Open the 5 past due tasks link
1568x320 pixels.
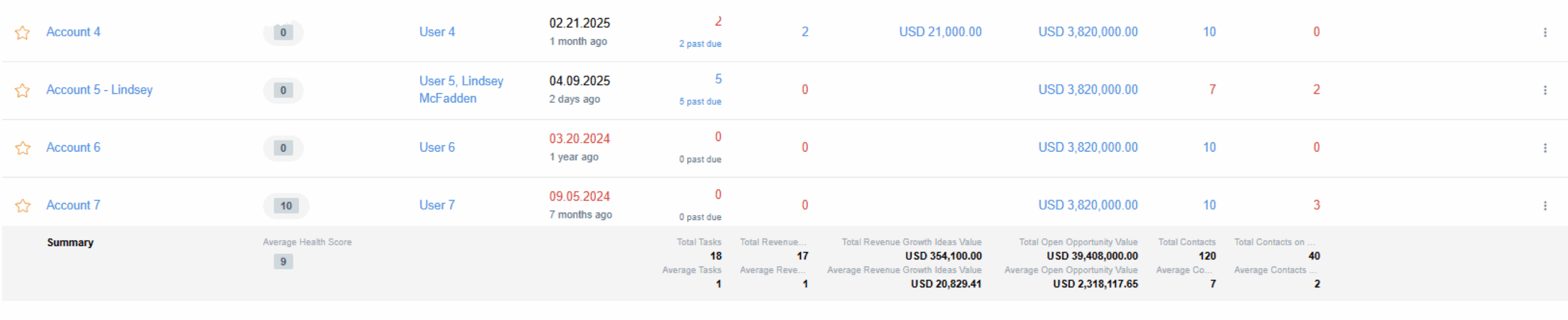click(x=700, y=102)
